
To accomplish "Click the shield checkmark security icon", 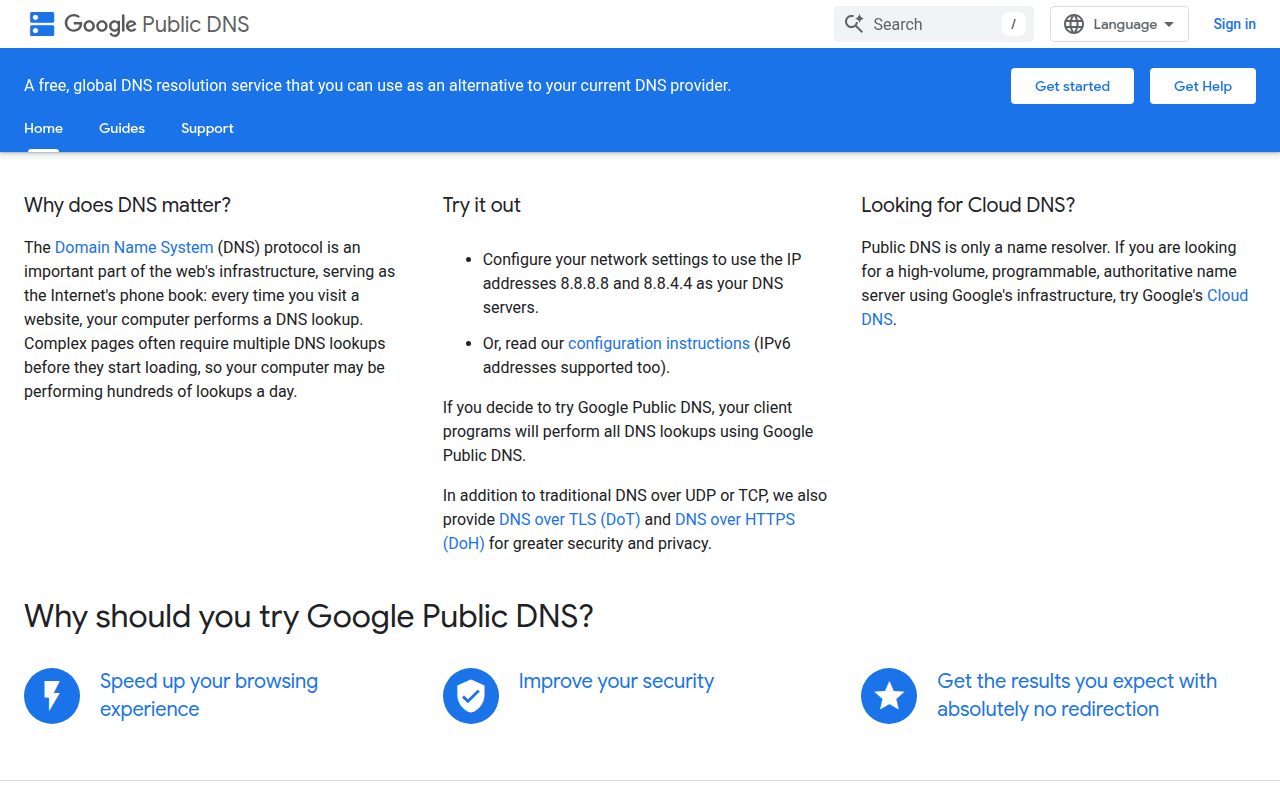I will click(471, 696).
